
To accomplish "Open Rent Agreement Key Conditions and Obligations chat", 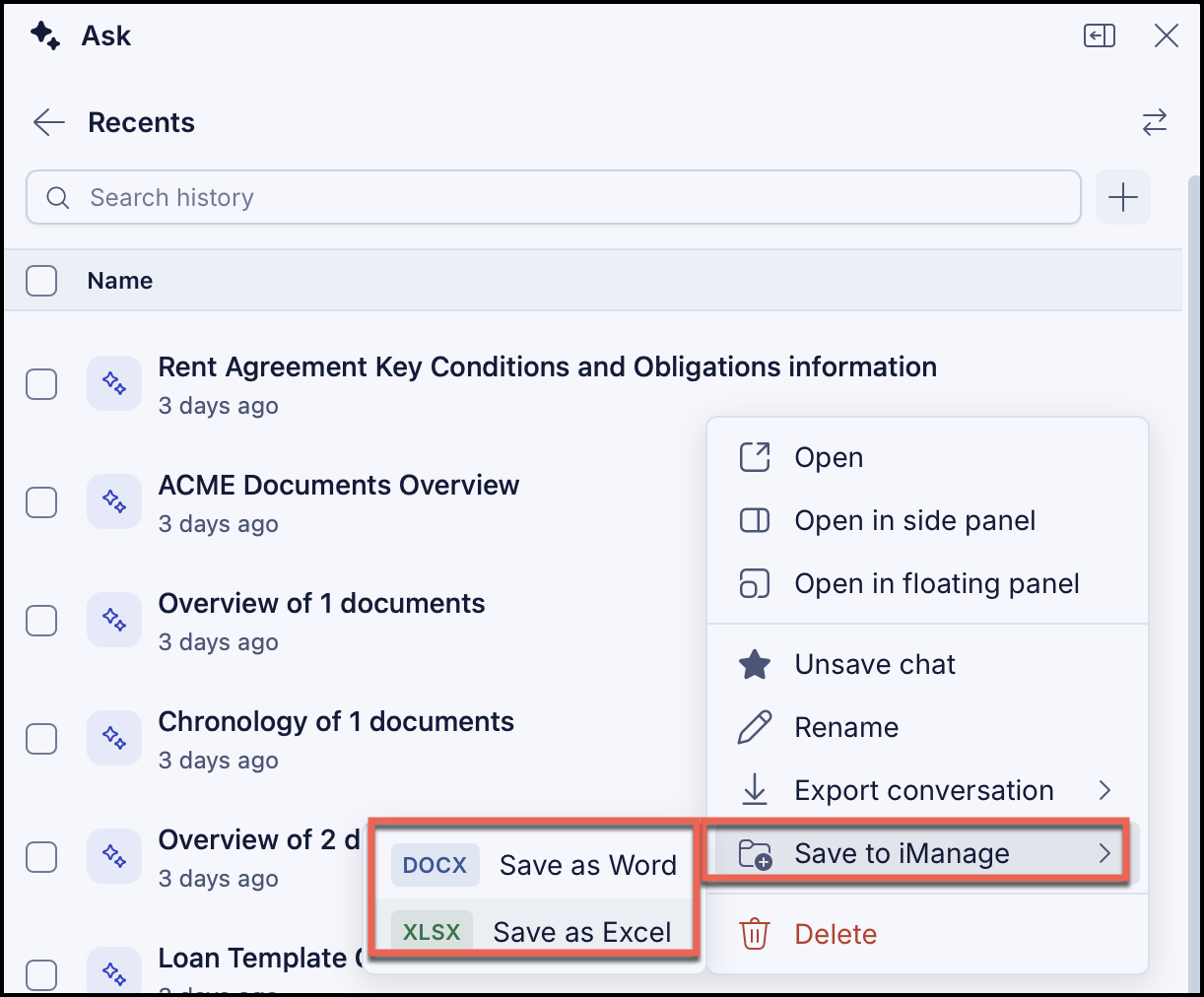I will [548, 367].
